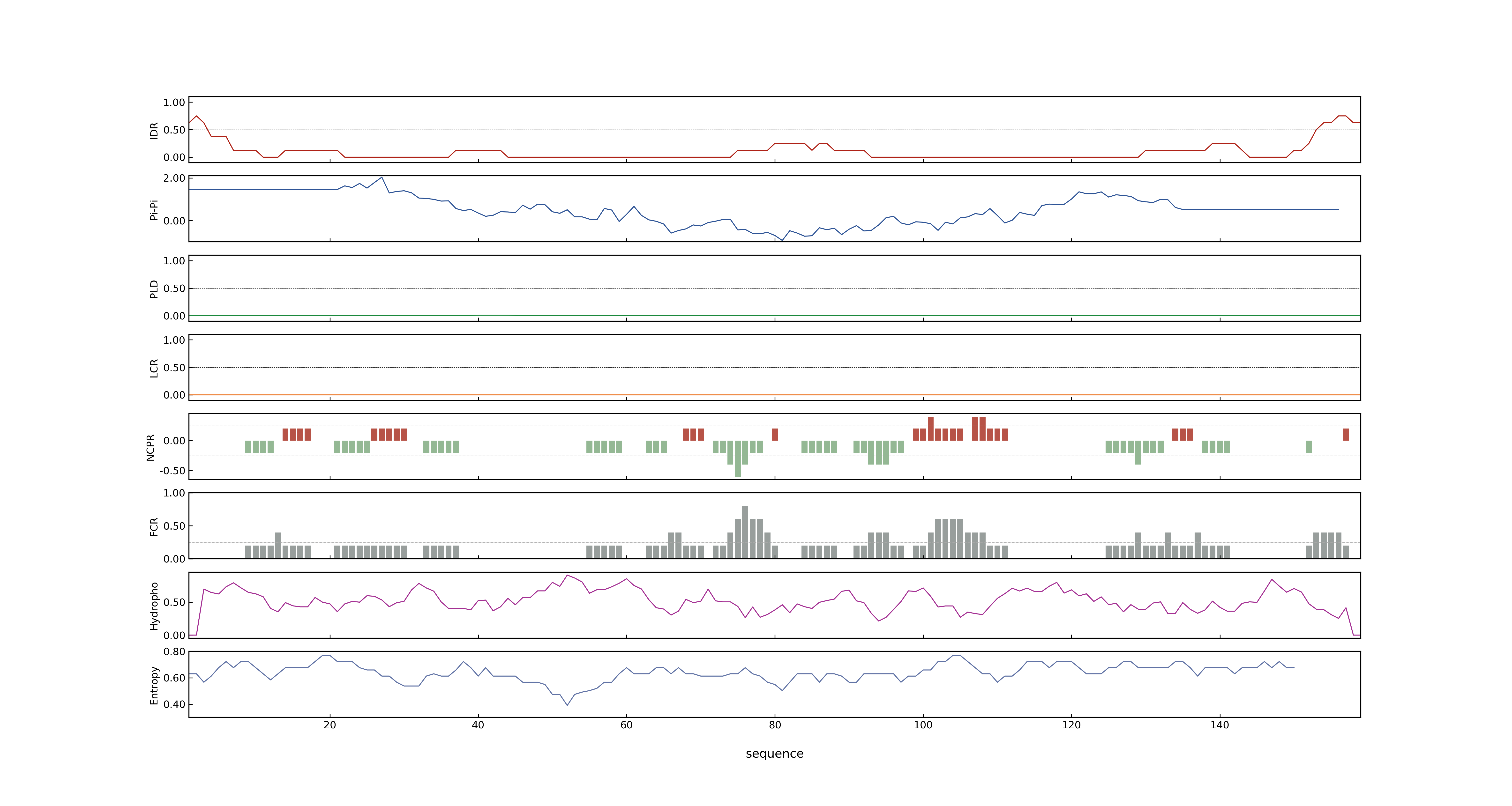
Task: Click x-axis tick label 120
Action: click(1071, 725)
